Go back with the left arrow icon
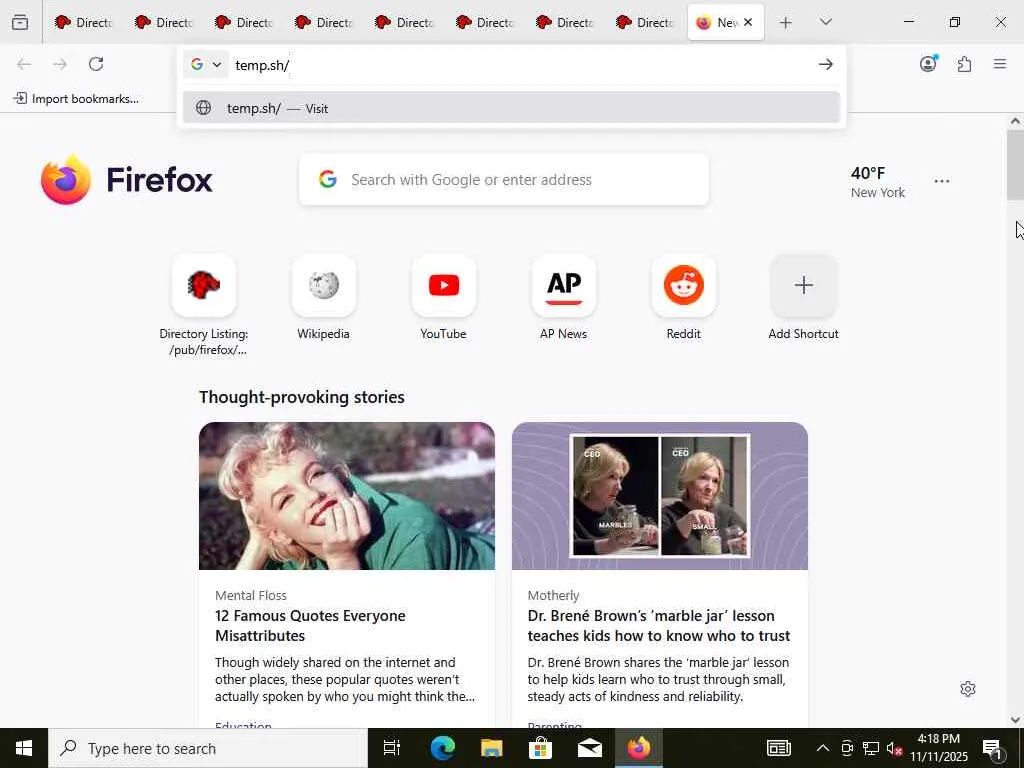1024x768 pixels. click(x=24, y=64)
